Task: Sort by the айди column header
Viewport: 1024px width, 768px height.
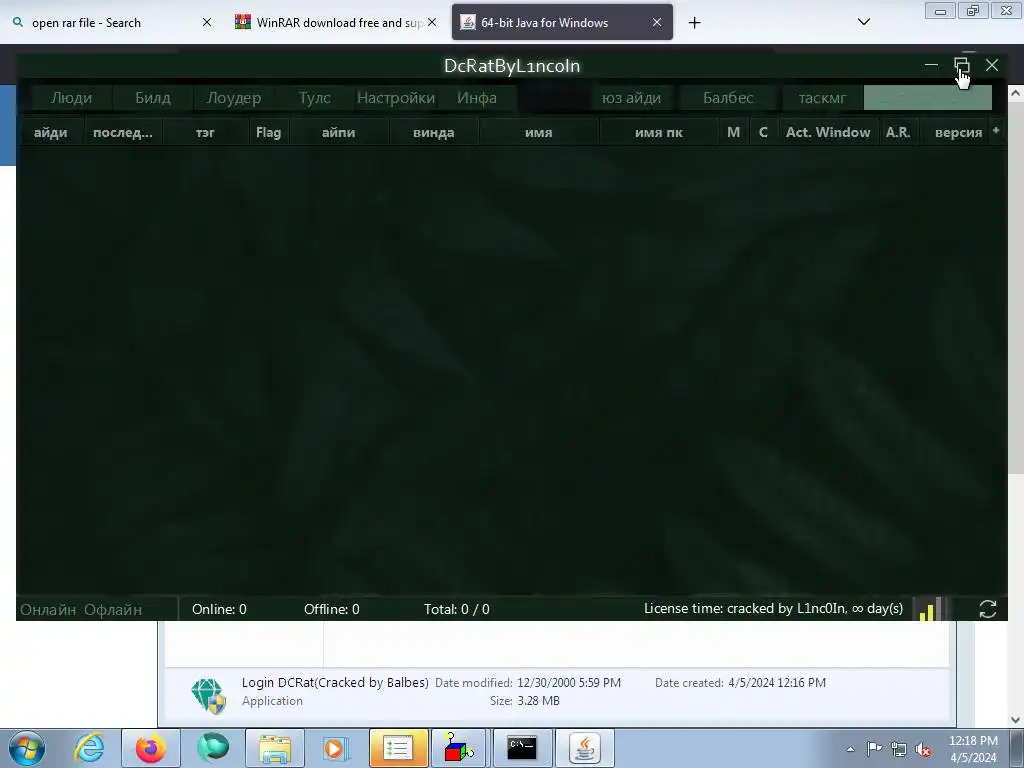Action: tap(50, 133)
